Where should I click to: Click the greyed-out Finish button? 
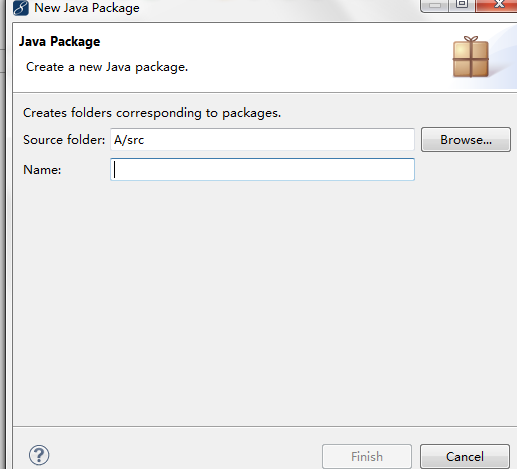(x=367, y=456)
